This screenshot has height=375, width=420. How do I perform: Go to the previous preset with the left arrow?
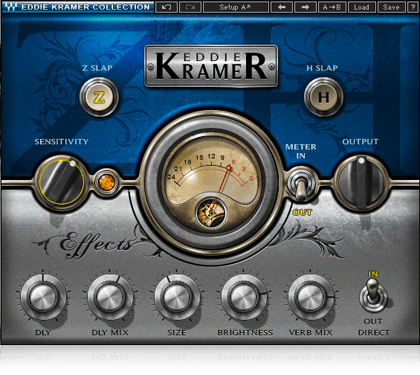click(282, 7)
